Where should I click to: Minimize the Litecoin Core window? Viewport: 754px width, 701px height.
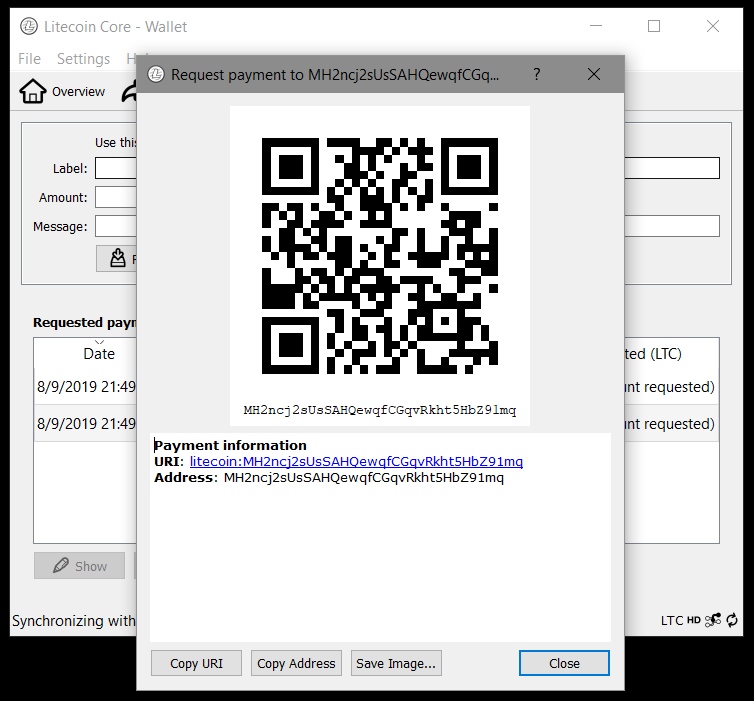click(x=596, y=26)
